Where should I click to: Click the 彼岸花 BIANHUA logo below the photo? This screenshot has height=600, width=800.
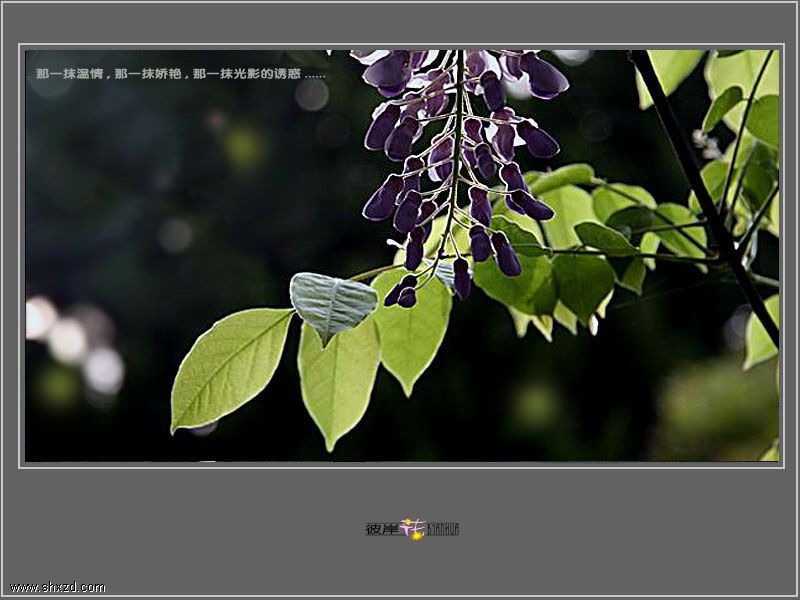[412, 529]
